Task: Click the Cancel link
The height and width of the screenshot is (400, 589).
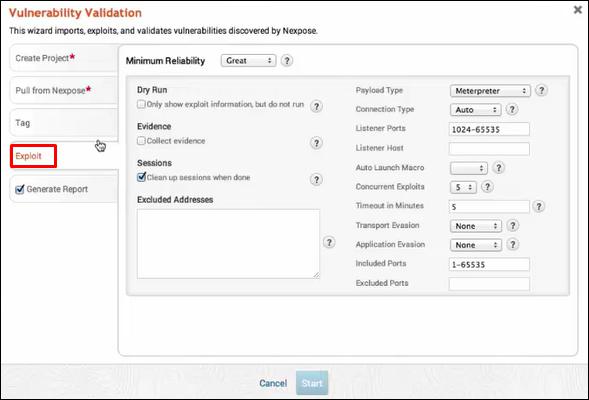Action: coord(273,383)
